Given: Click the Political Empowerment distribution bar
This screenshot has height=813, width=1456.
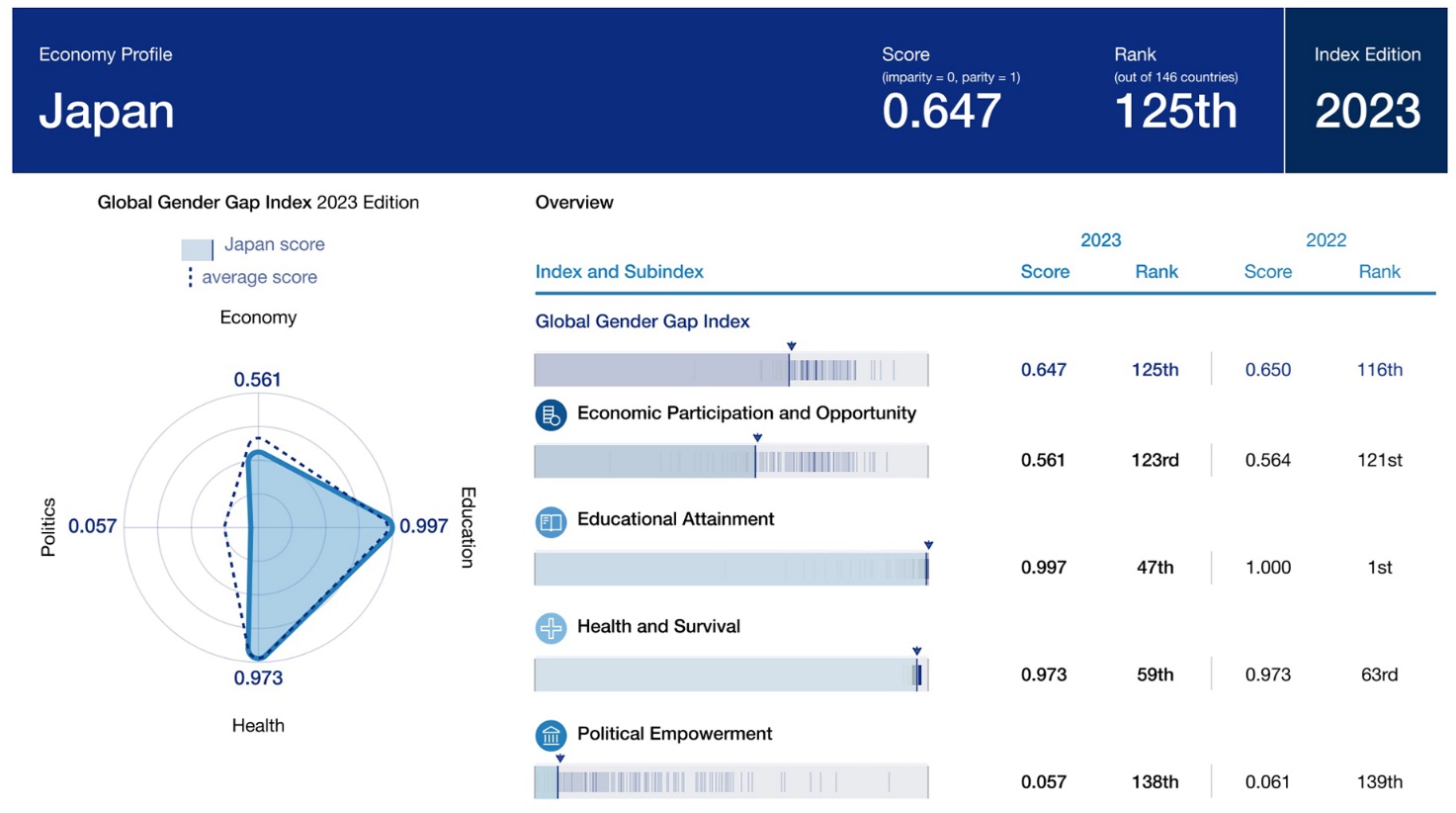Looking at the screenshot, I should pos(731,781).
